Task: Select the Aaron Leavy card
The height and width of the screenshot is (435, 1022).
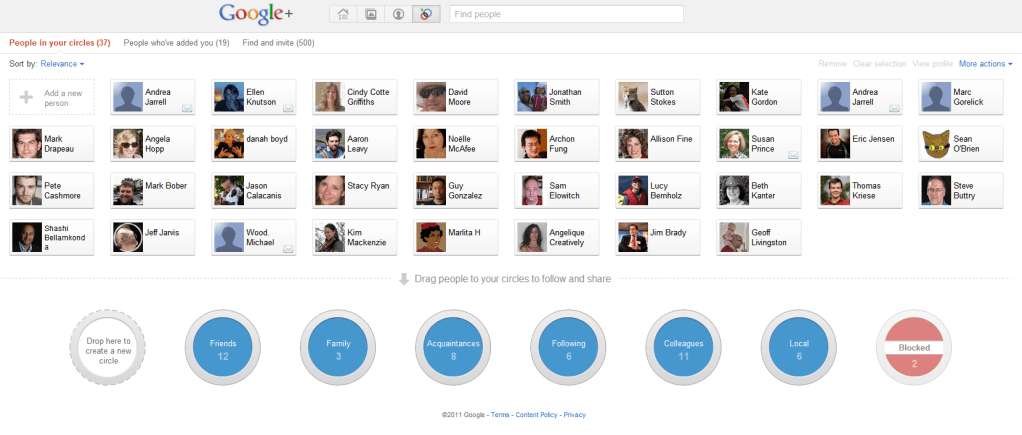Action: [x=355, y=144]
